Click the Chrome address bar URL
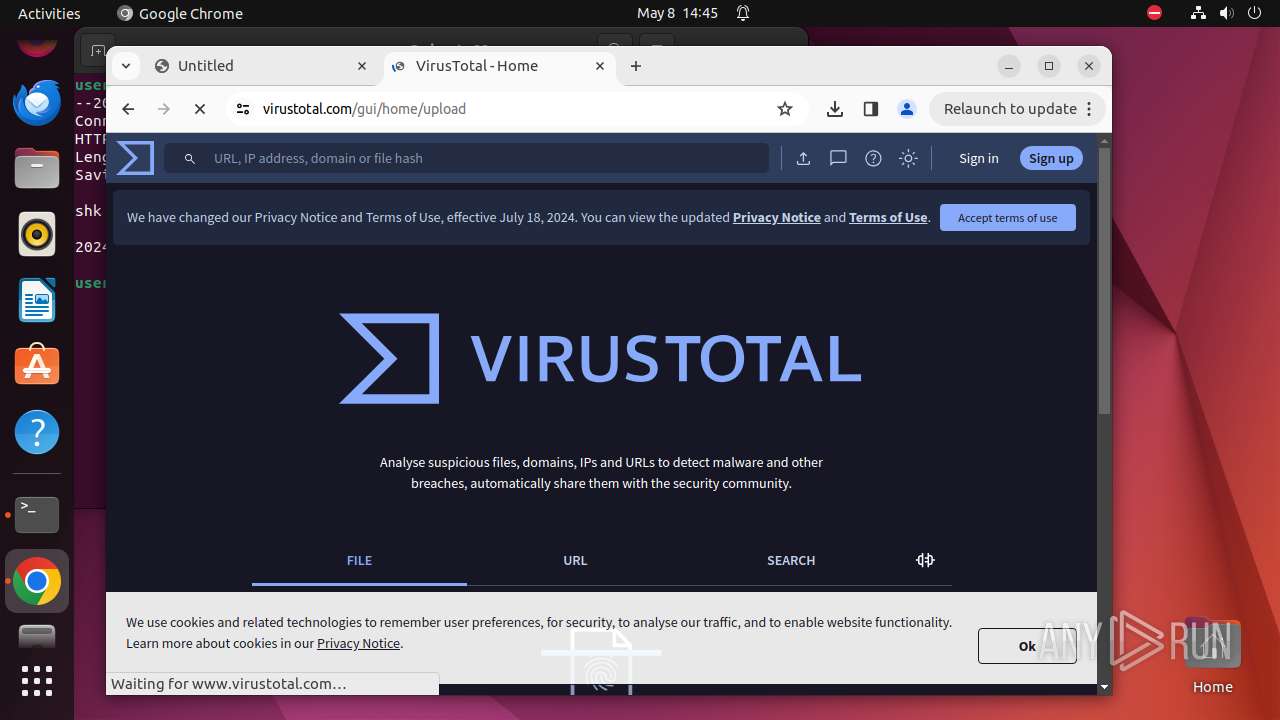The height and width of the screenshot is (720, 1280). (364, 109)
